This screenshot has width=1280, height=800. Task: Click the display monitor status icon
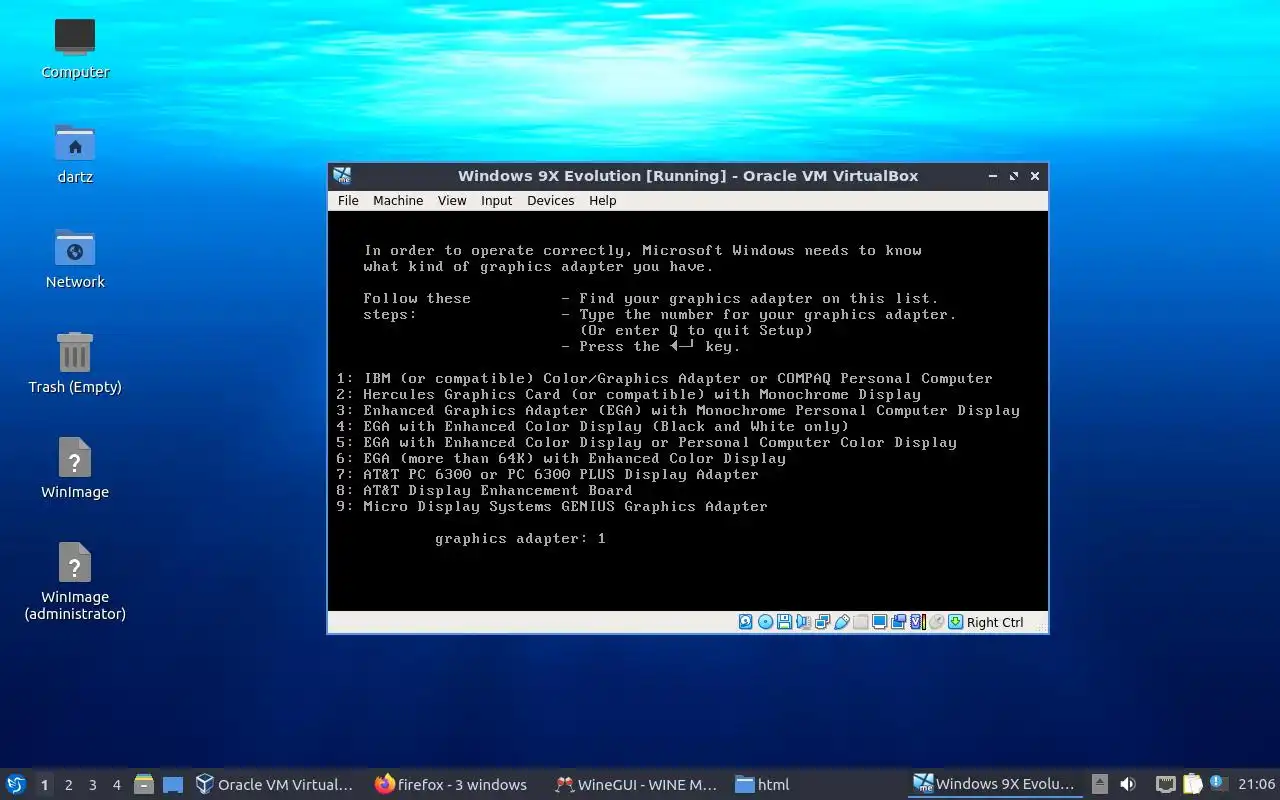(879, 622)
